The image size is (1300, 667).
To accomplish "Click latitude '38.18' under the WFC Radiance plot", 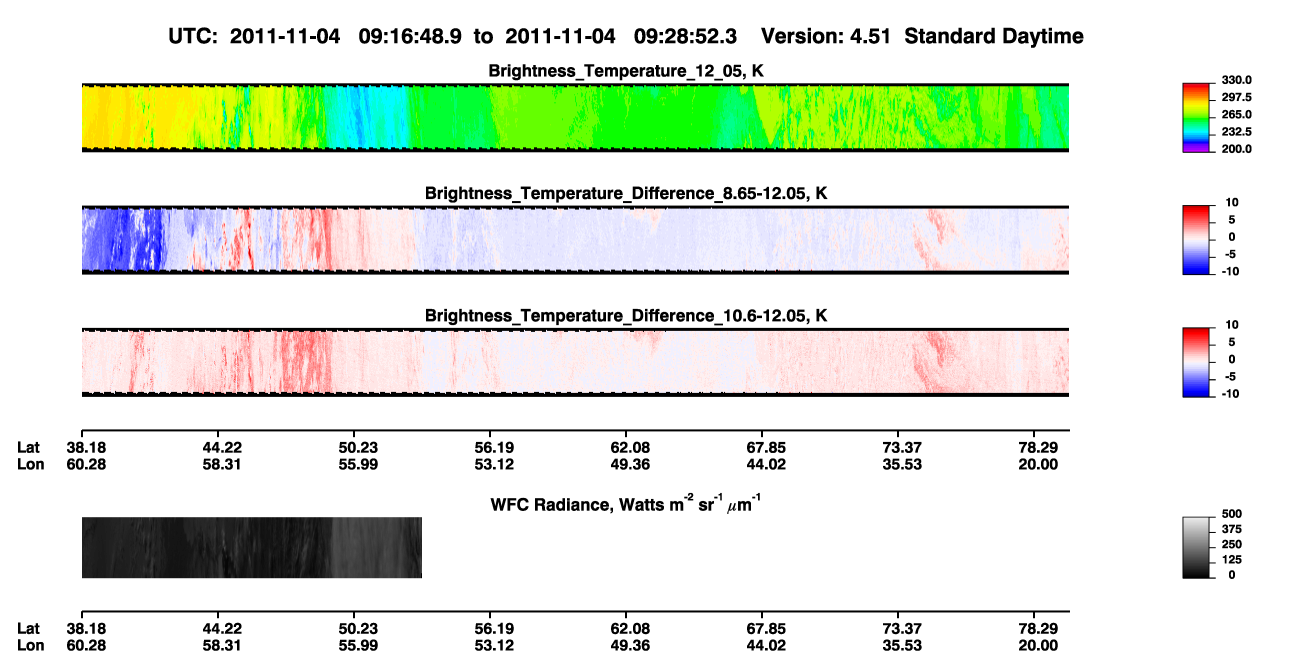I will point(86,628).
